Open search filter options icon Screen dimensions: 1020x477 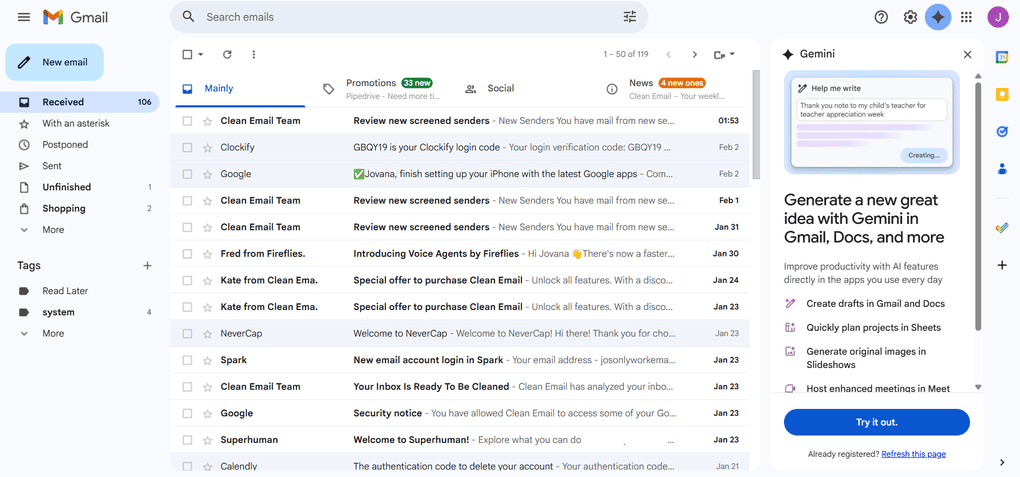pos(630,17)
